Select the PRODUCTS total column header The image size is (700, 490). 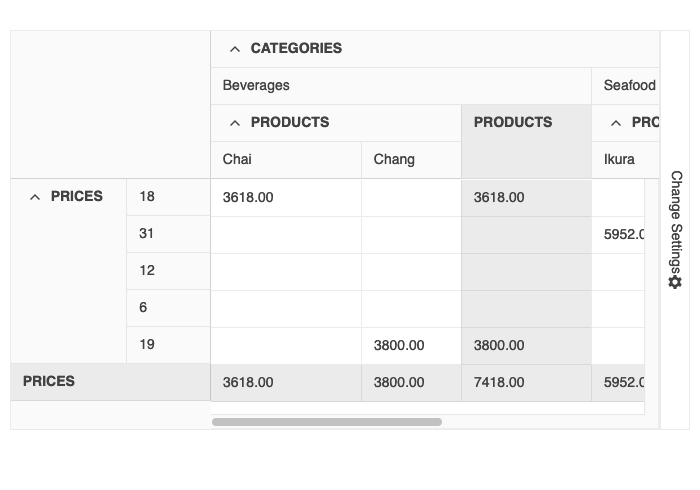click(x=513, y=123)
